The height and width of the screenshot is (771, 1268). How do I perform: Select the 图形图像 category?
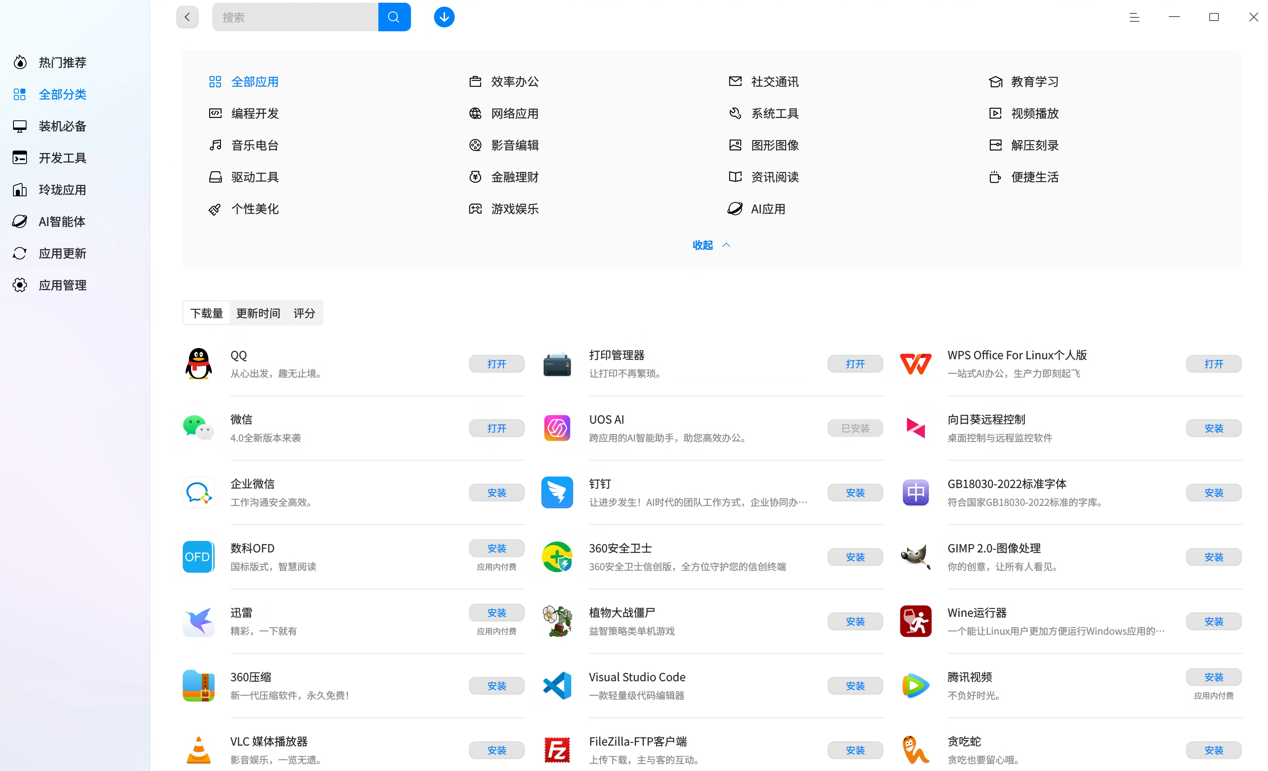point(764,145)
